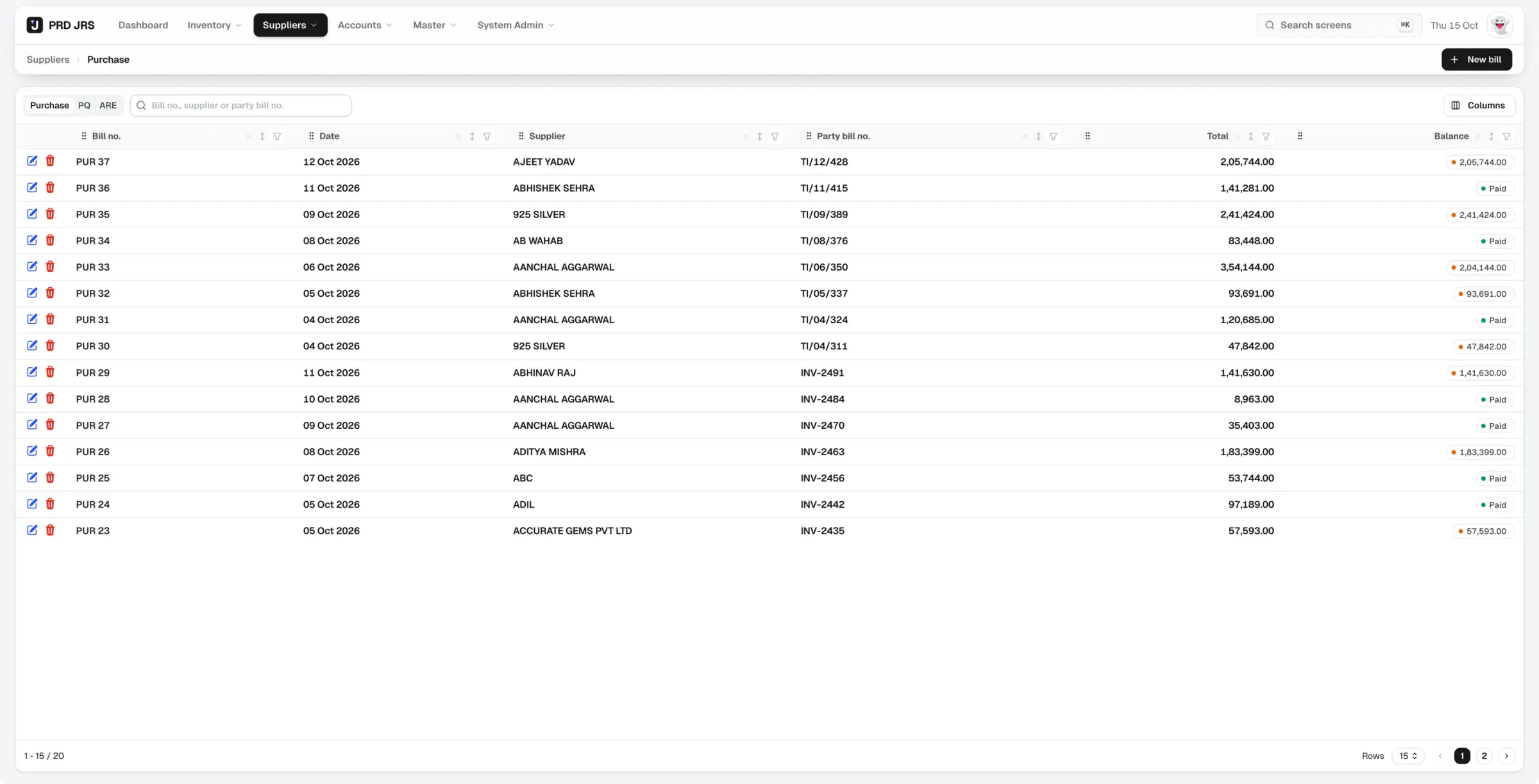The height and width of the screenshot is (784, 1539).
Task: Delete bill PUR 23
Action: click(50, 530)
